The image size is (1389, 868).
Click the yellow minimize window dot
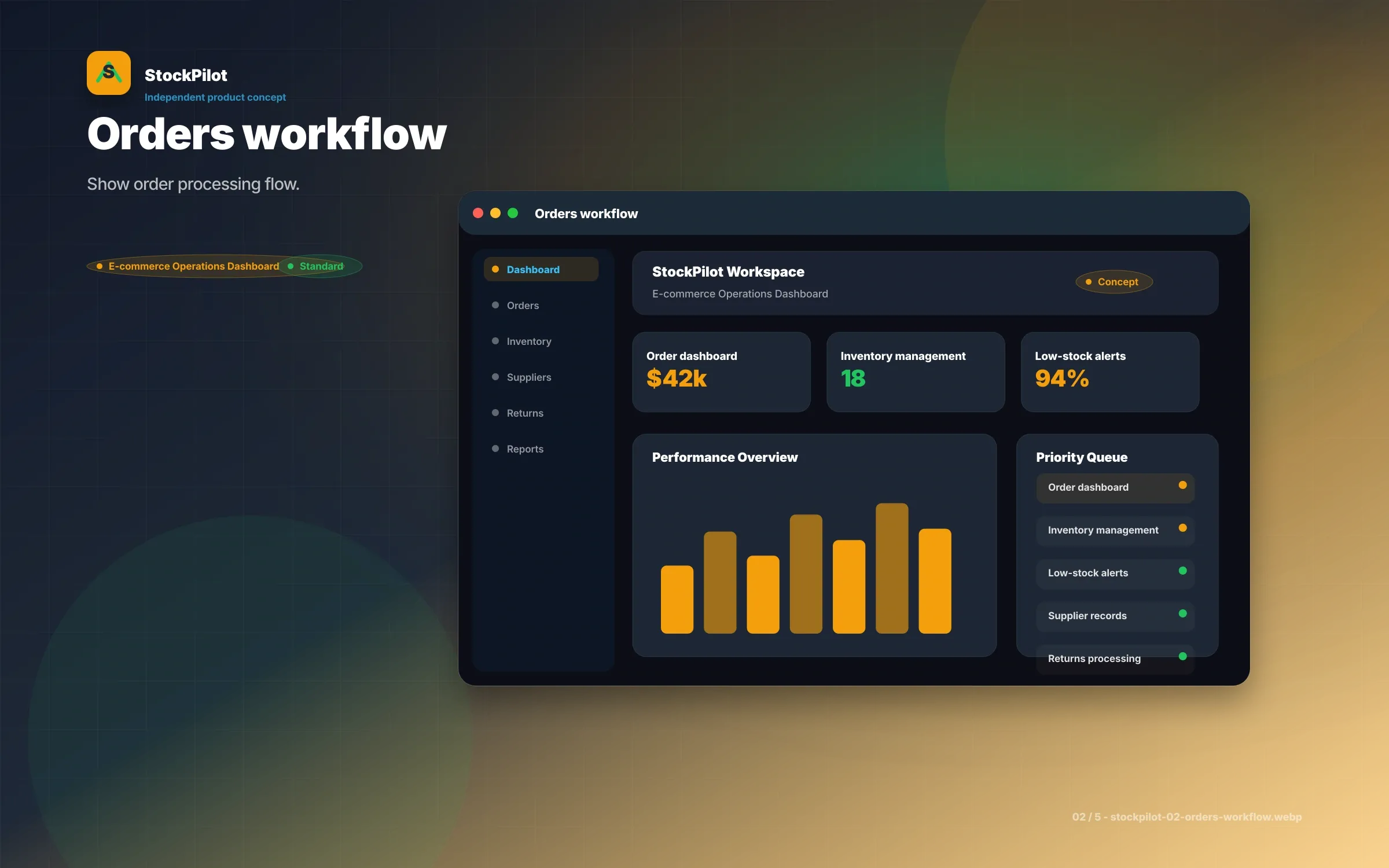click(495, 213)
